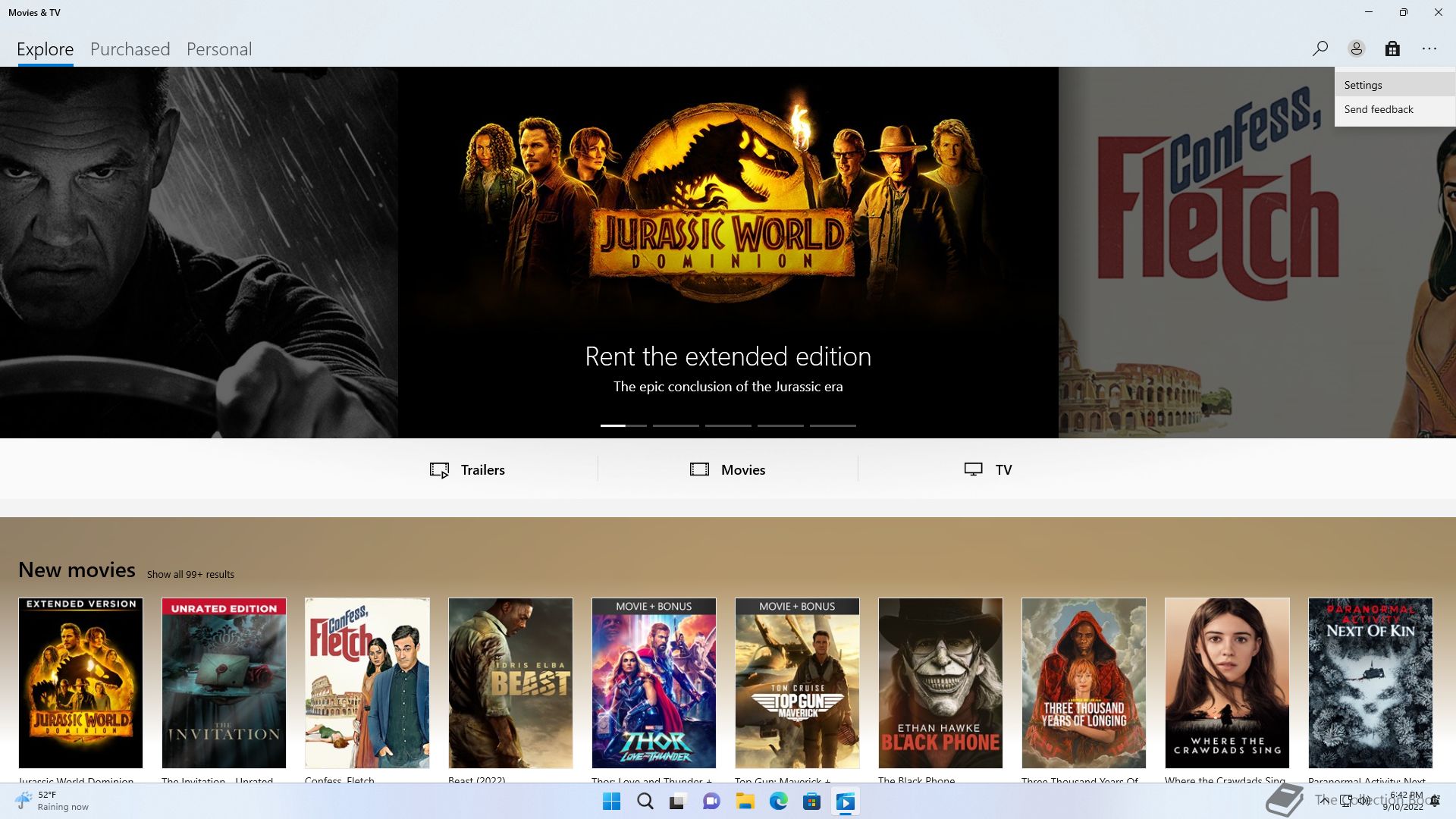Open the Microsoft Store bag icon
The height and width of the screenshot is (819, 1456).
pos(1392,49)
